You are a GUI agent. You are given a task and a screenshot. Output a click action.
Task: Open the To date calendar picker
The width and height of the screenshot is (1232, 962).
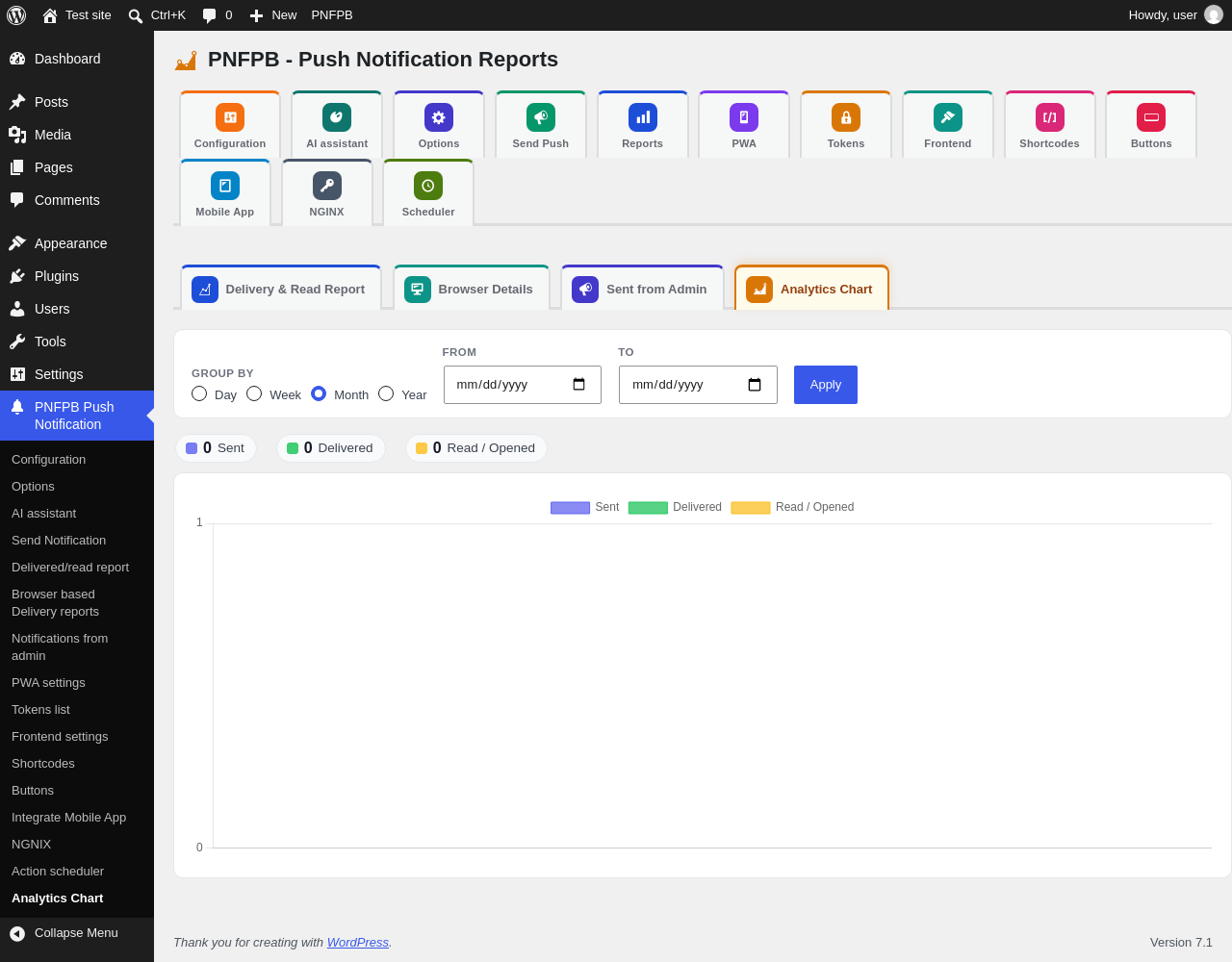tap(755, 385)
